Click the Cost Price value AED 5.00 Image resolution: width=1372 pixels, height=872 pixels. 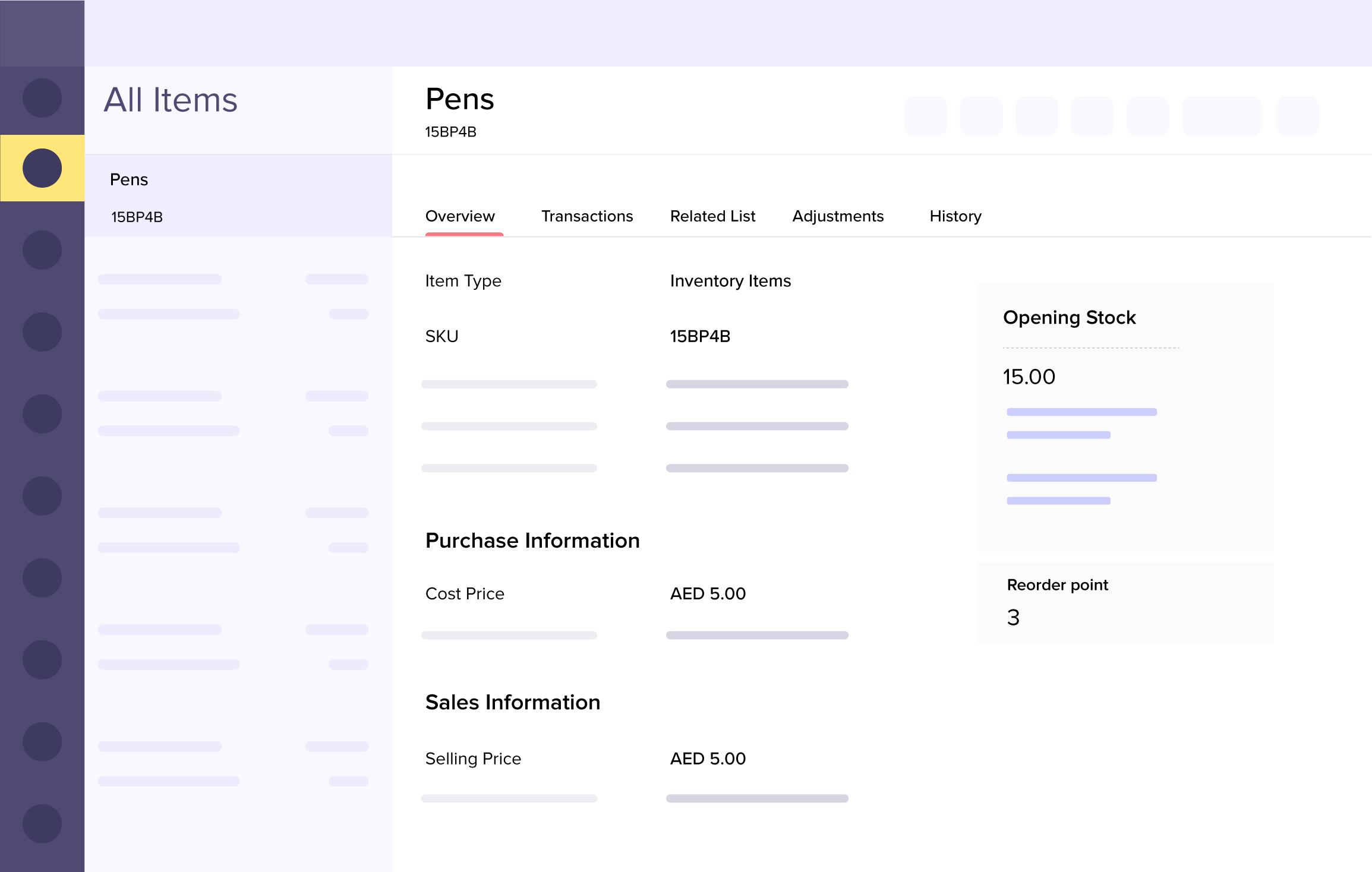pyautogui.click(x=708, y=593)
